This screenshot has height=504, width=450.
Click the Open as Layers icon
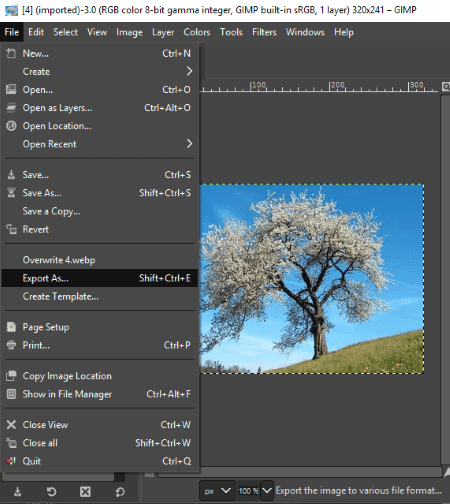[x=11, y=108]
